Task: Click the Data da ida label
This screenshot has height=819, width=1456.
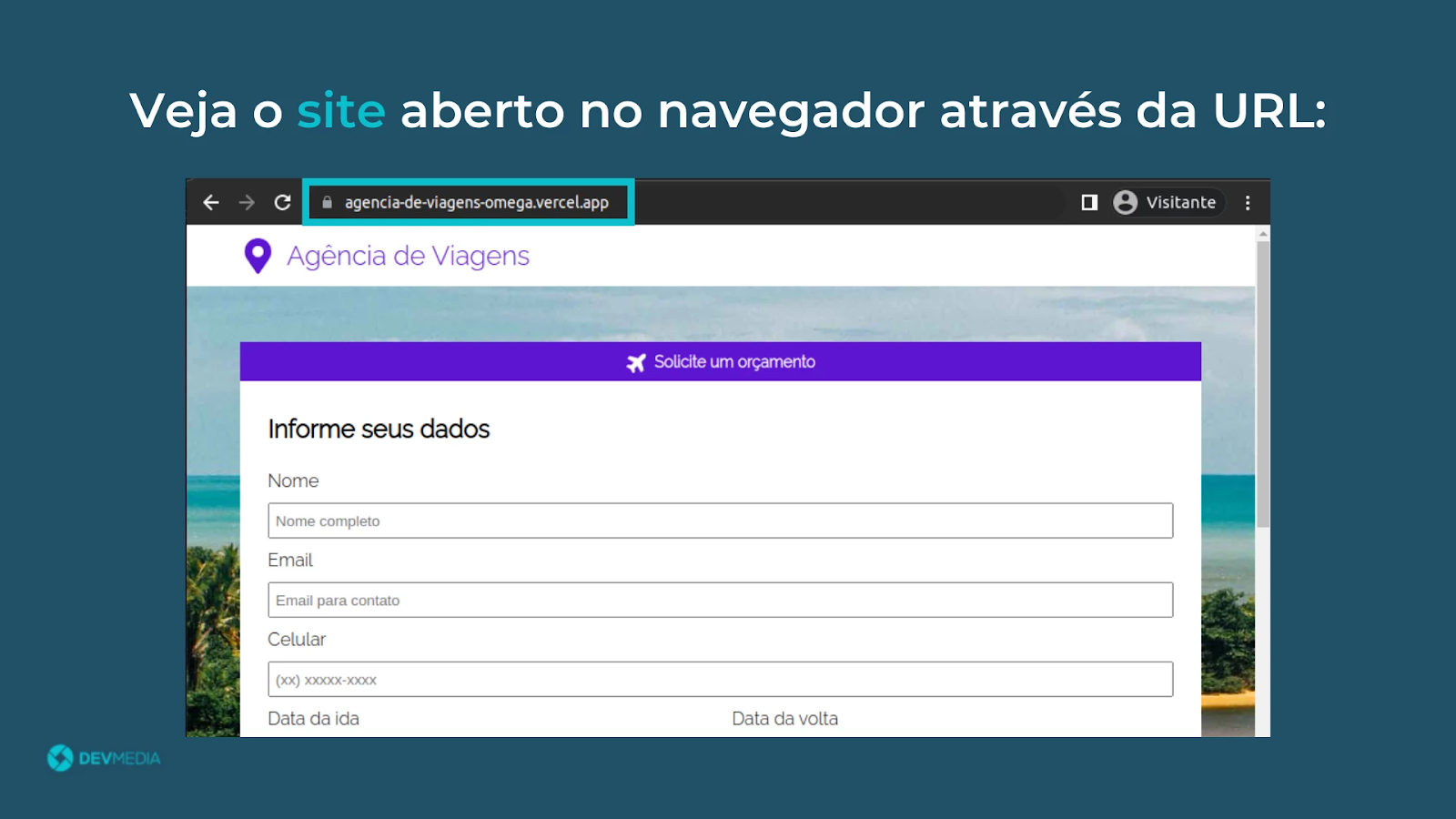Action: click(x=313, y=718)
